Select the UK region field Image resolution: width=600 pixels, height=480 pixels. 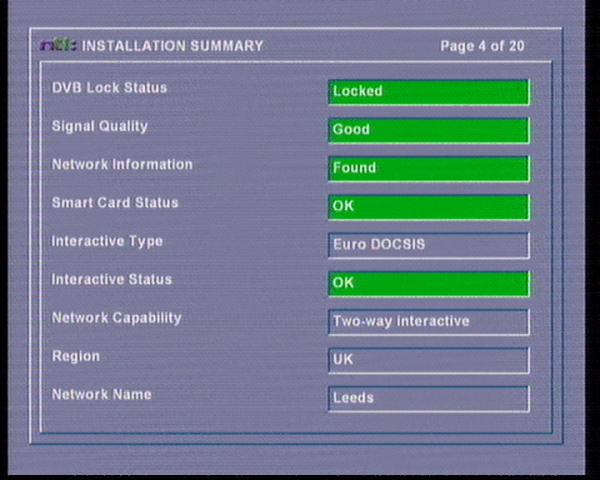click(x=428, y=360)
